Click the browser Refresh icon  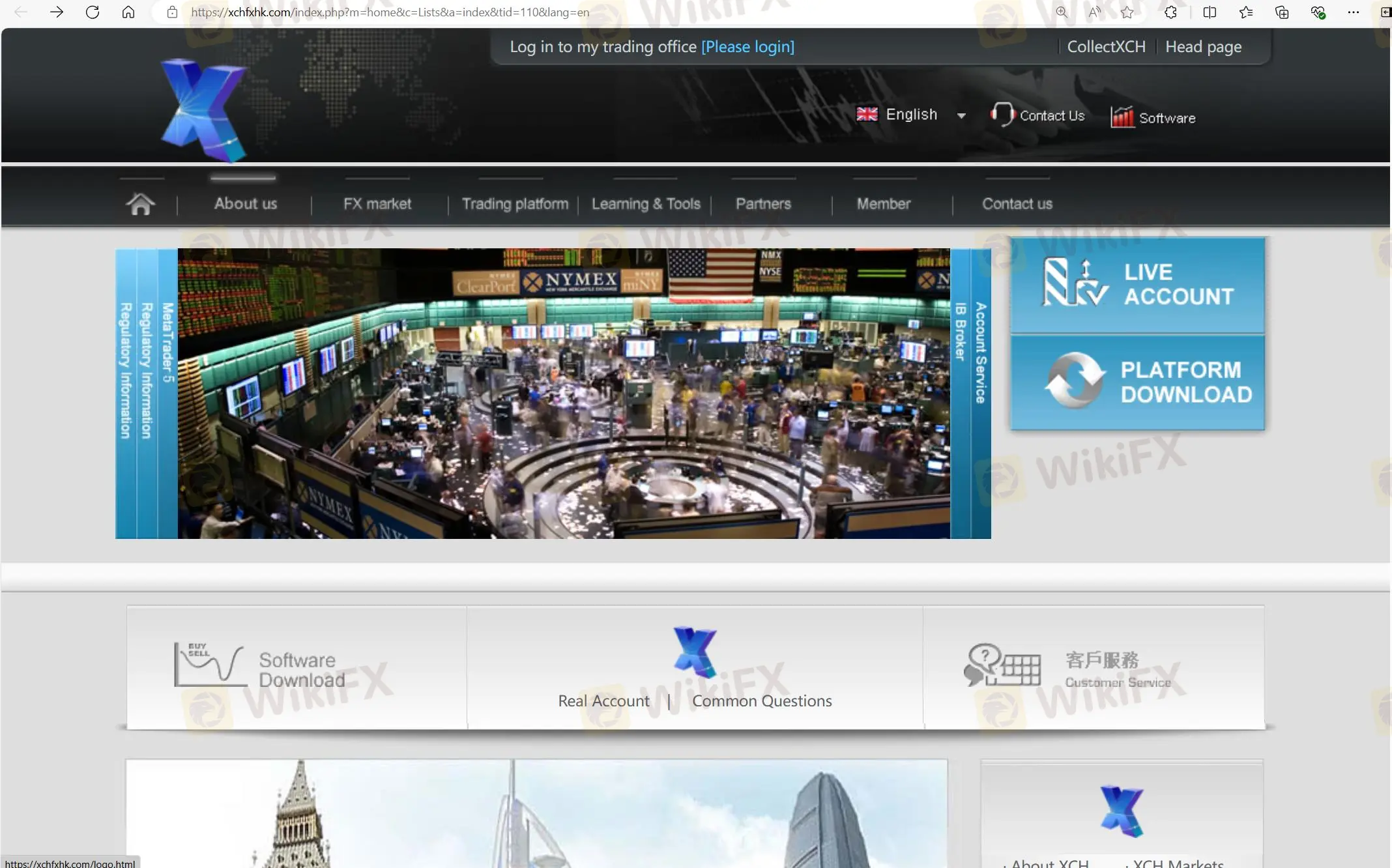(93, 12)
